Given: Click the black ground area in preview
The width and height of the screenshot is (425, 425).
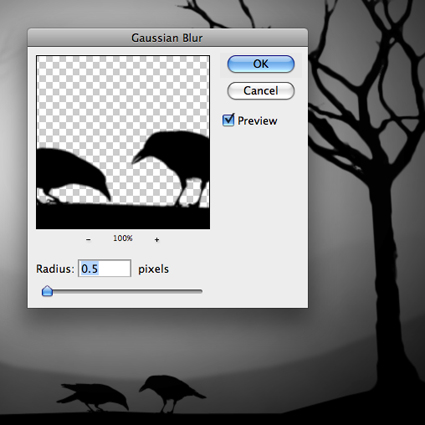Looking at the screenshot, I should pos(123,217).
